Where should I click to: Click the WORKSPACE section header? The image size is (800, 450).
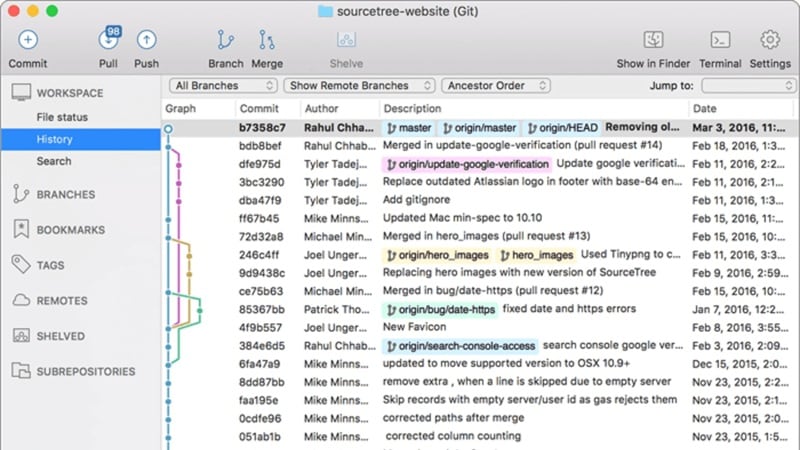click(x=70, y=93)
